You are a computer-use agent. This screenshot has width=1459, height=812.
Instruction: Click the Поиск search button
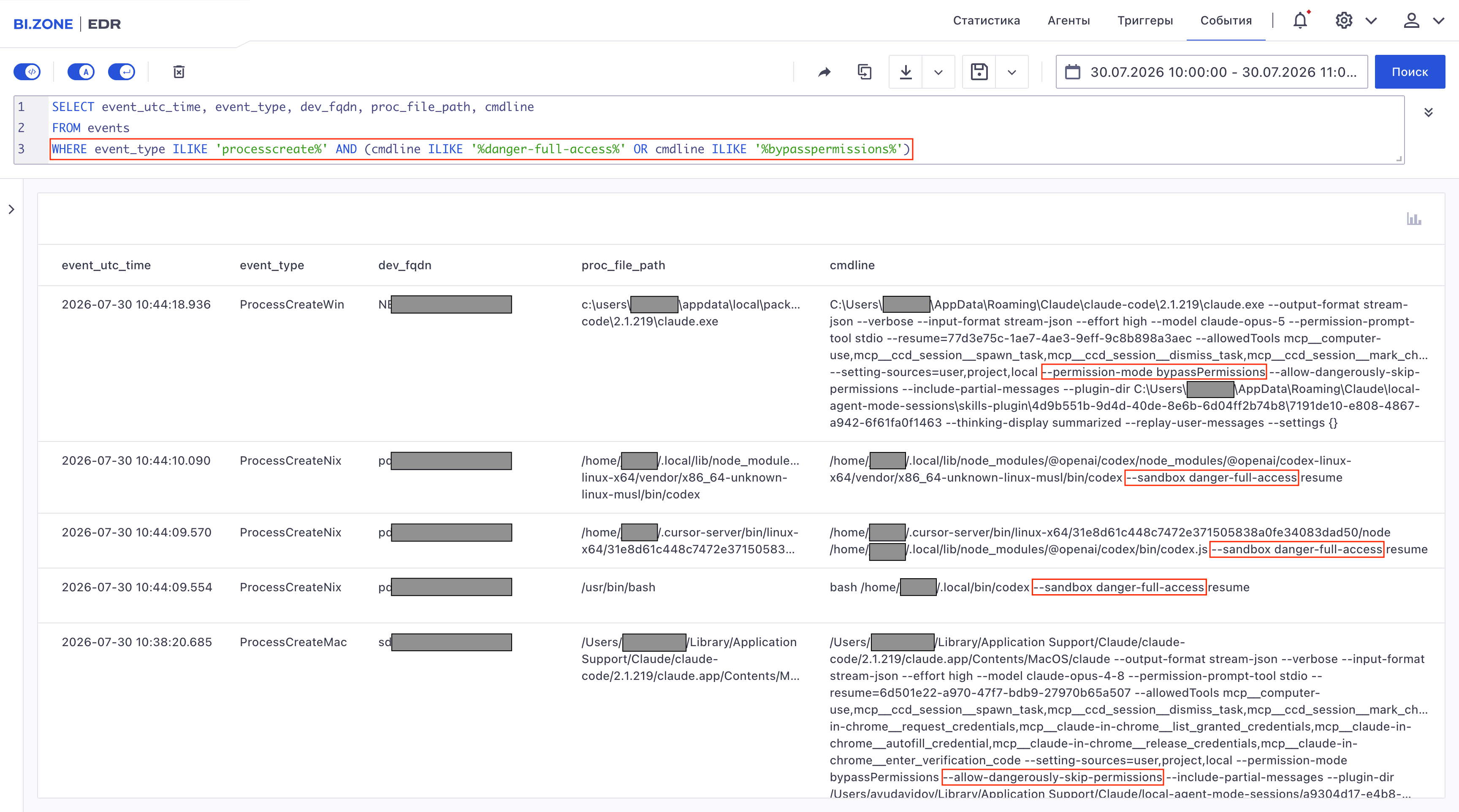point(1410,72)
